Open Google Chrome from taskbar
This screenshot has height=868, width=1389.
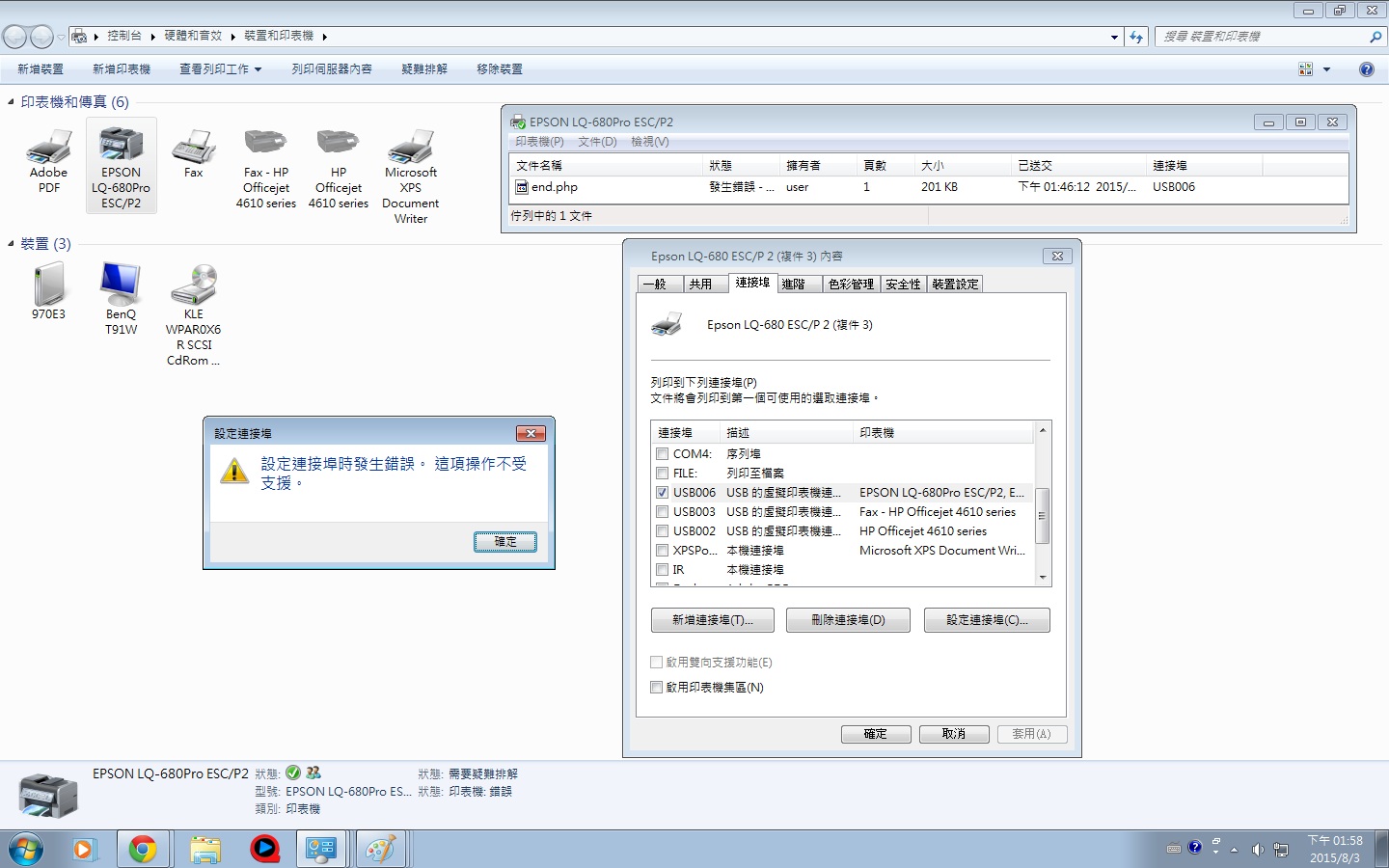143,850
